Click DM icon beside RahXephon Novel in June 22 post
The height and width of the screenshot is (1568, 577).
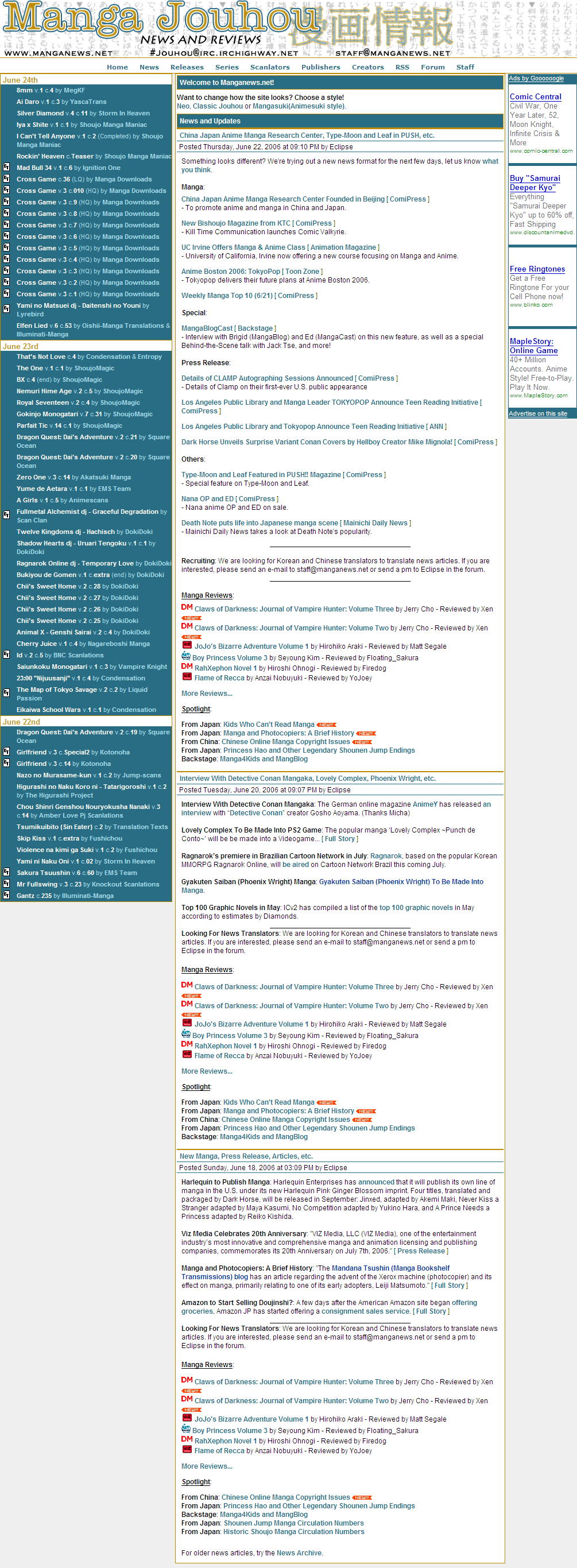pyautogui.click(x=187, y=667)
